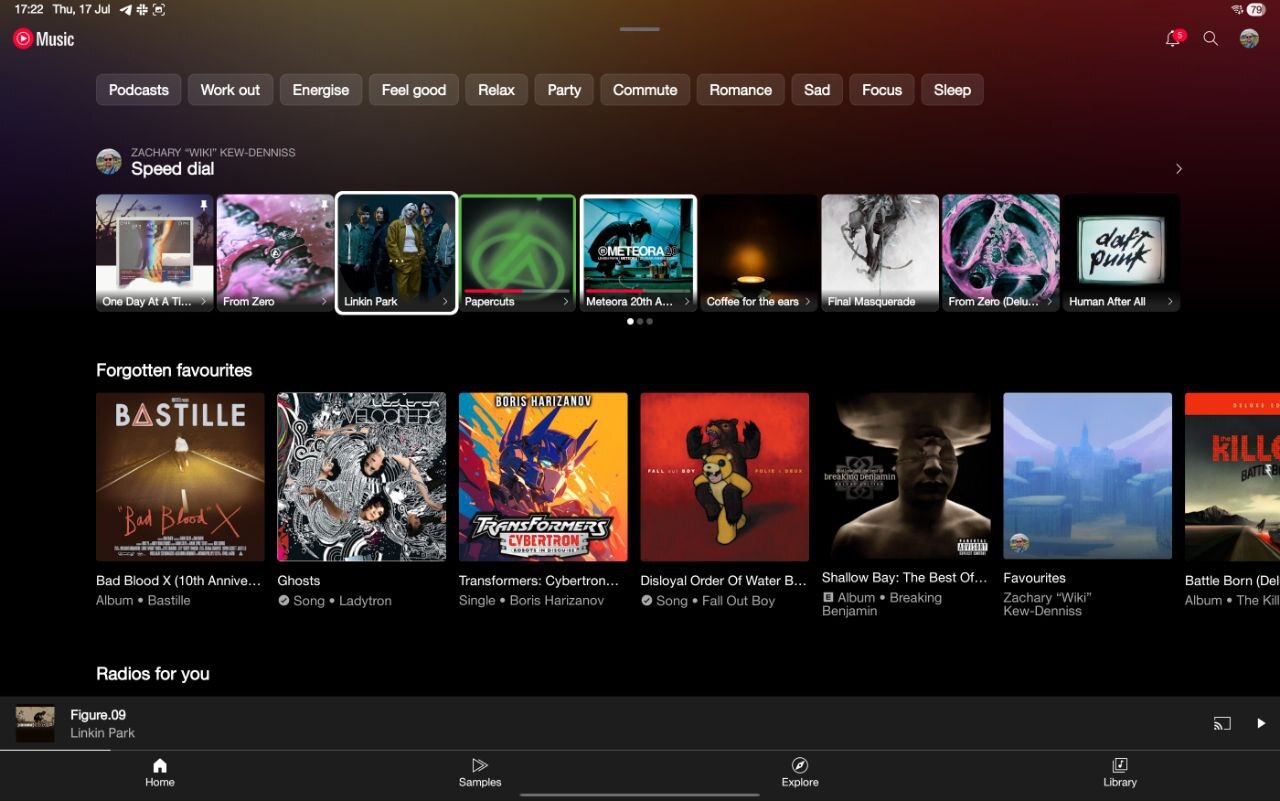Tap the Cast to device icon
The width and height of the screenshot is (1280, 801).
click(1222, 723)
